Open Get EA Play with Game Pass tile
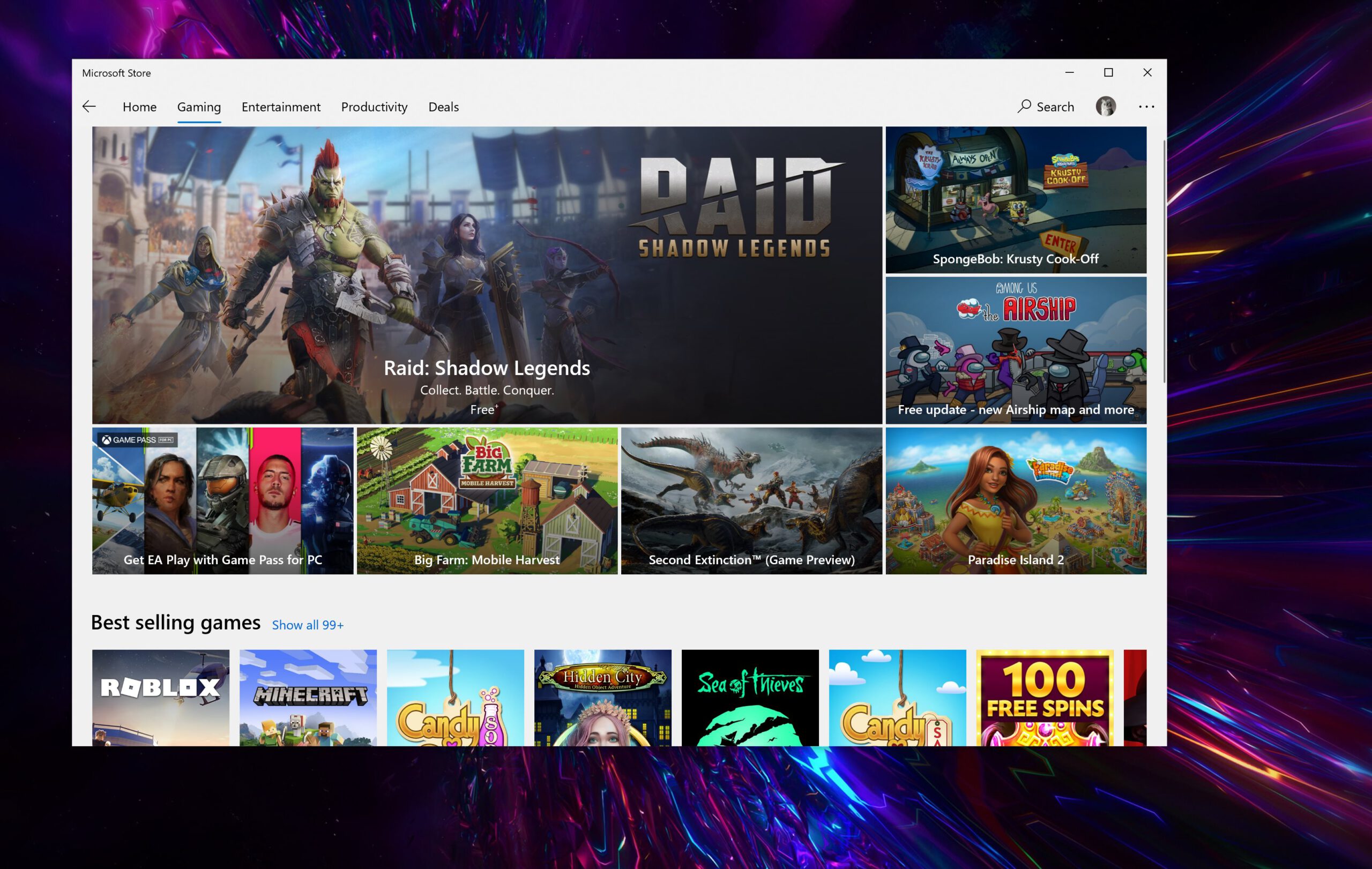Image resolution: width=1372 pixels, height=869 pixels. (223, 500)
